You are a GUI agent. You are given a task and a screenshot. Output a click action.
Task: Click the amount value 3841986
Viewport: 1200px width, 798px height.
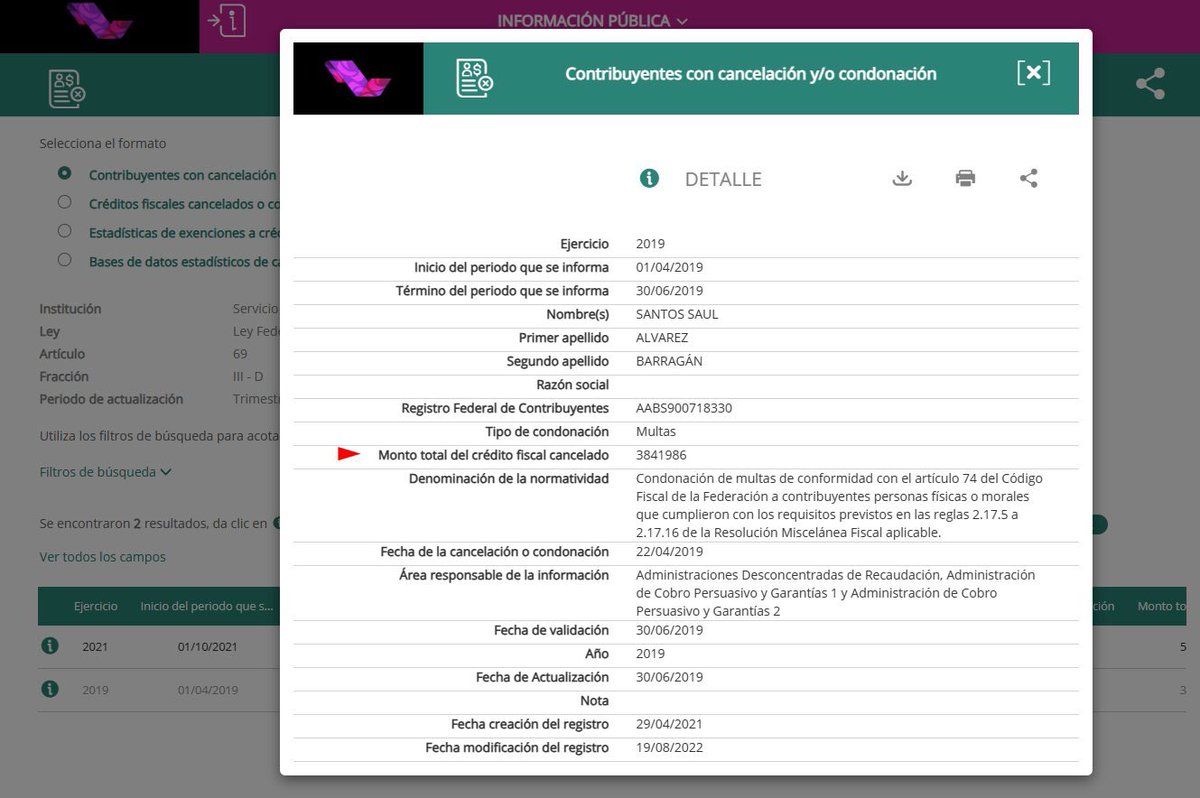point(661,455)
